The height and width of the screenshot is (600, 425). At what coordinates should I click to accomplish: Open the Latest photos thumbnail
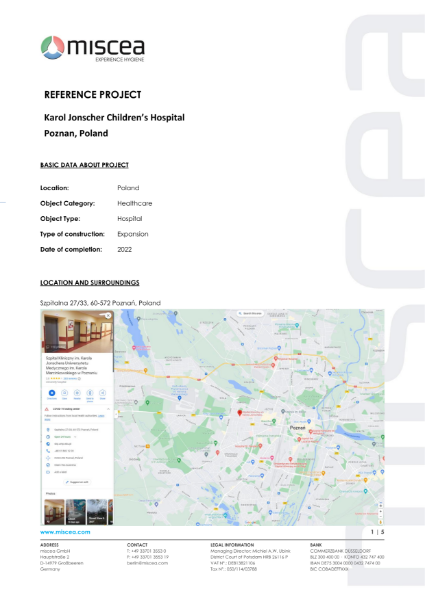point(76,512)
